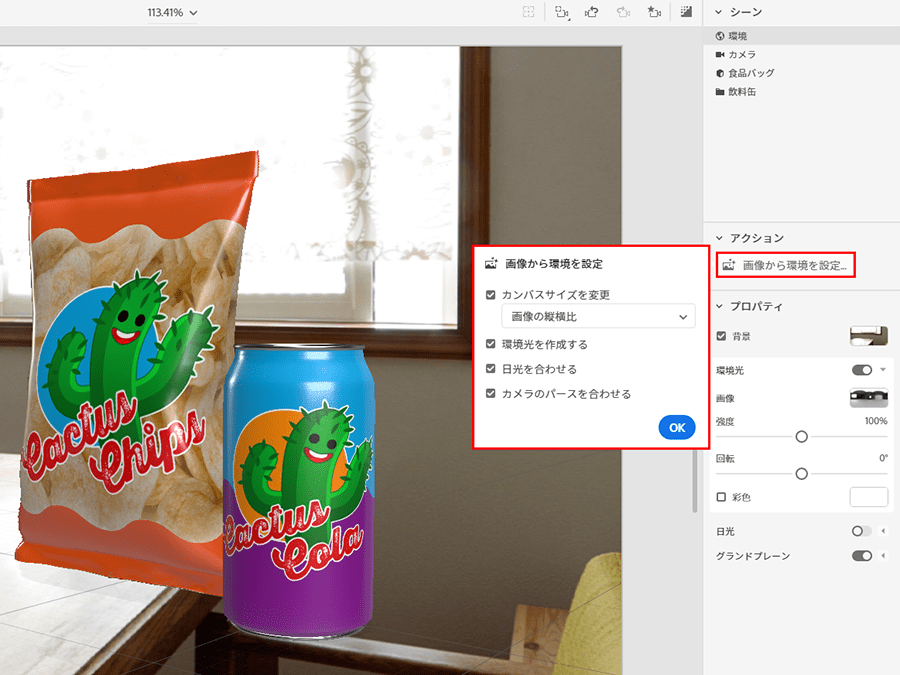Click 画像から環境を設定... action button
Viewport: 900px width, 675px height.
(786, 265)
